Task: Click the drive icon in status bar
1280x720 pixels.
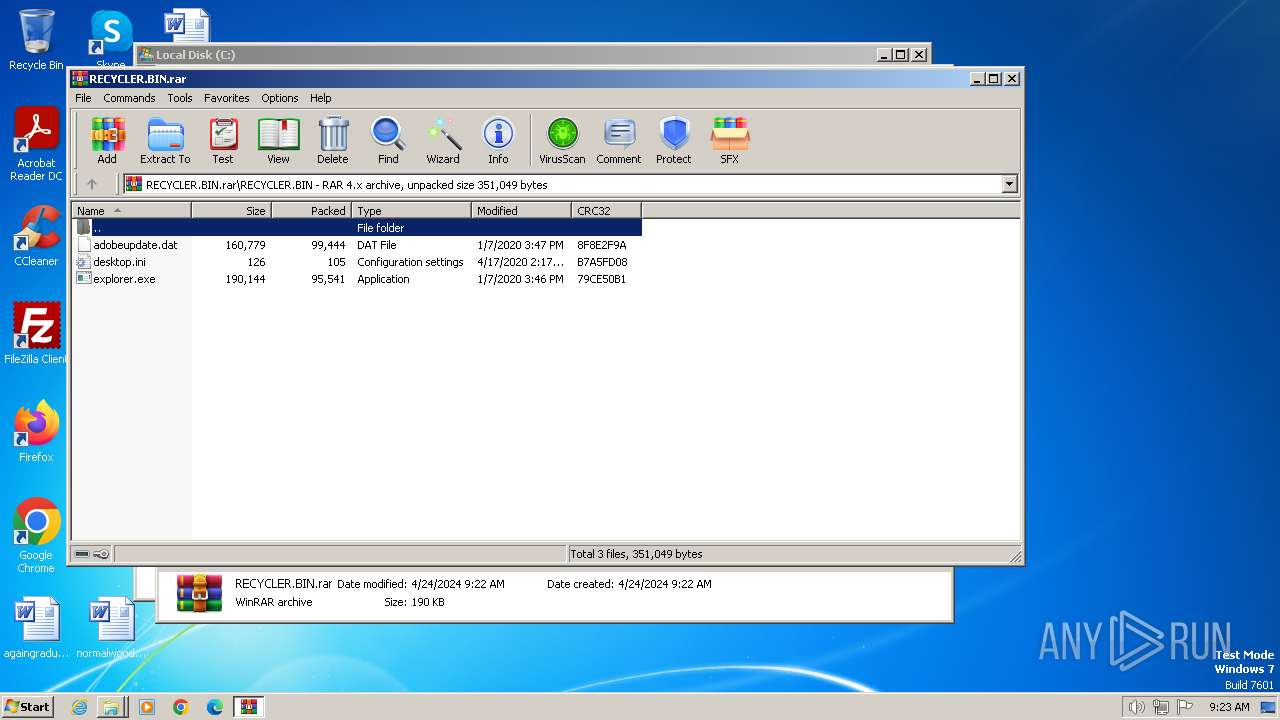Action: pos(82,554)
